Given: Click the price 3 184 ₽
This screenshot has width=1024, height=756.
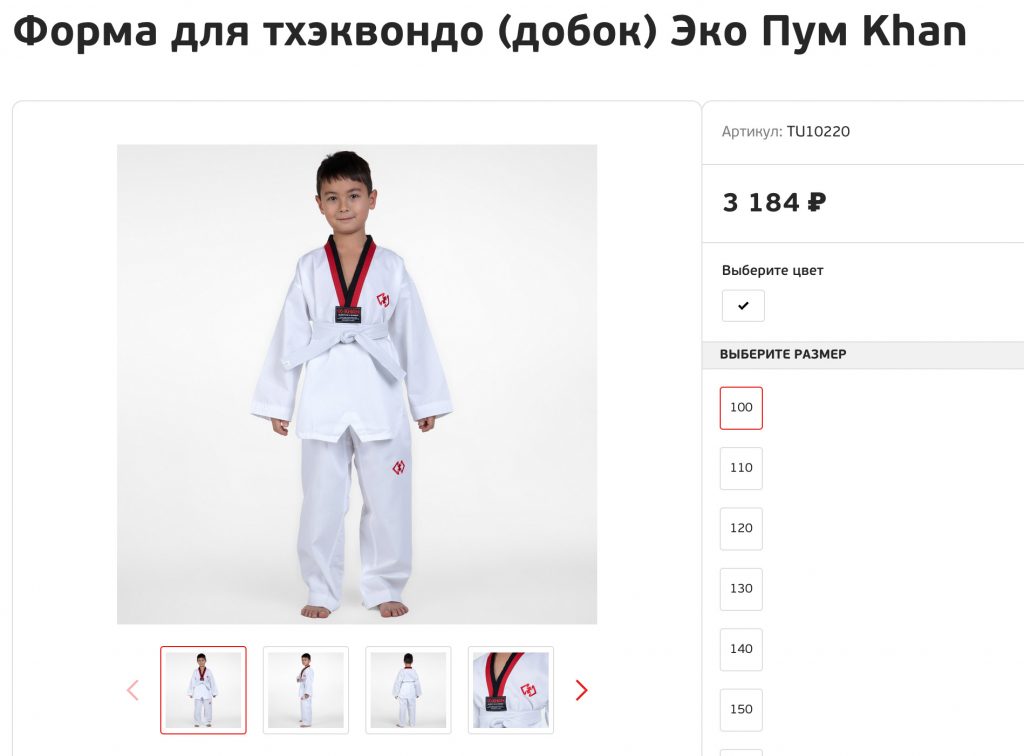Looking at the screenshot, I should [x=775, y=202].
